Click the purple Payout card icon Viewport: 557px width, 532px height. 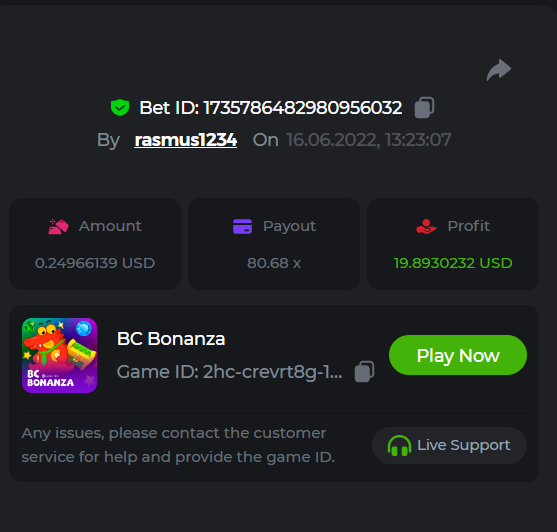(x=242, y=226)
